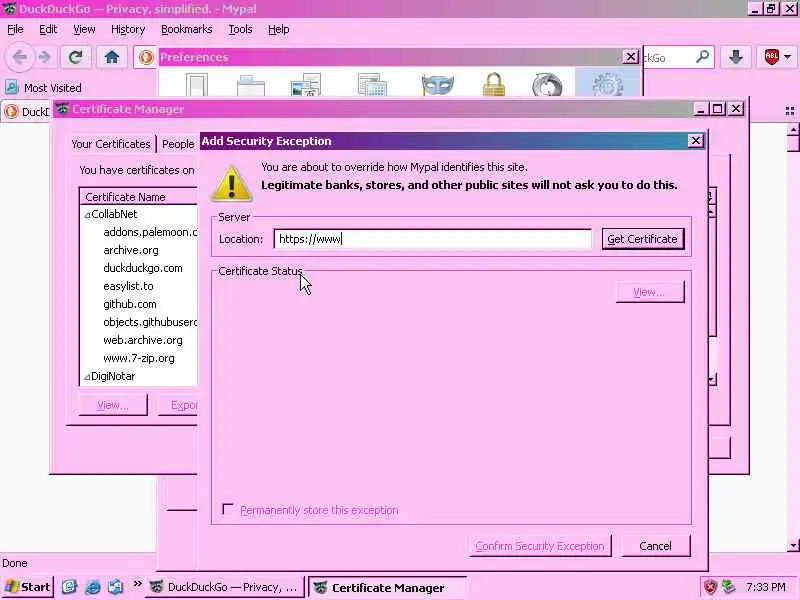Click the red ABP ad blocker icon
The image size is (800, 600).
point(771,57)
